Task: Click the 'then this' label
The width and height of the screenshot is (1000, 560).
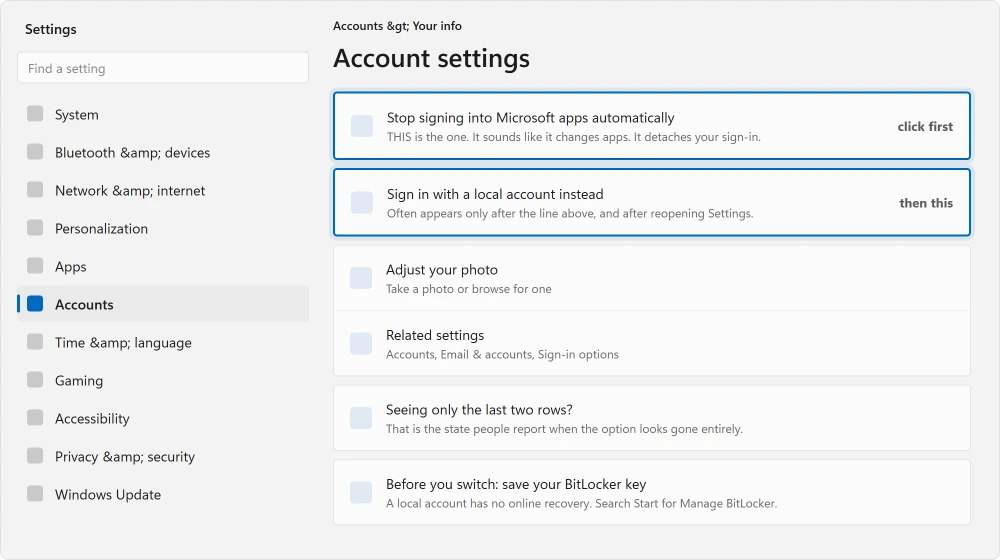Action: pos(926,203)
